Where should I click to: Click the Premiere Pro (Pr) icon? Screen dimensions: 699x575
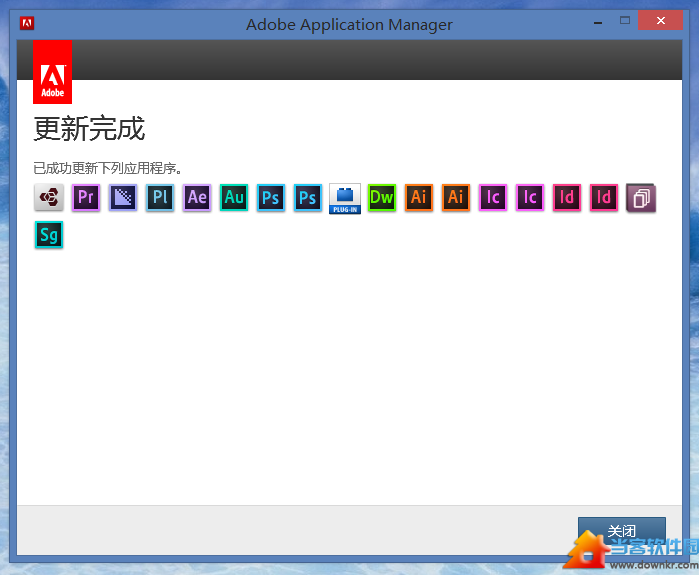86,197
